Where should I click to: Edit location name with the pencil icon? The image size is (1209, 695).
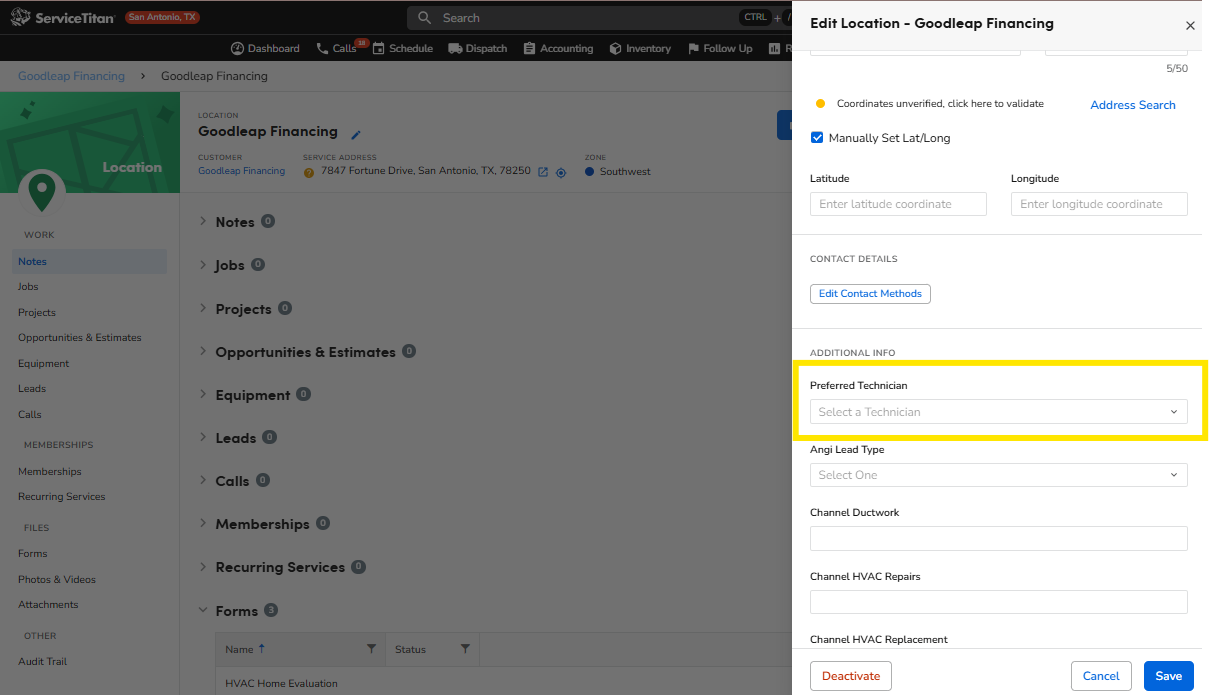pos(355,134)
